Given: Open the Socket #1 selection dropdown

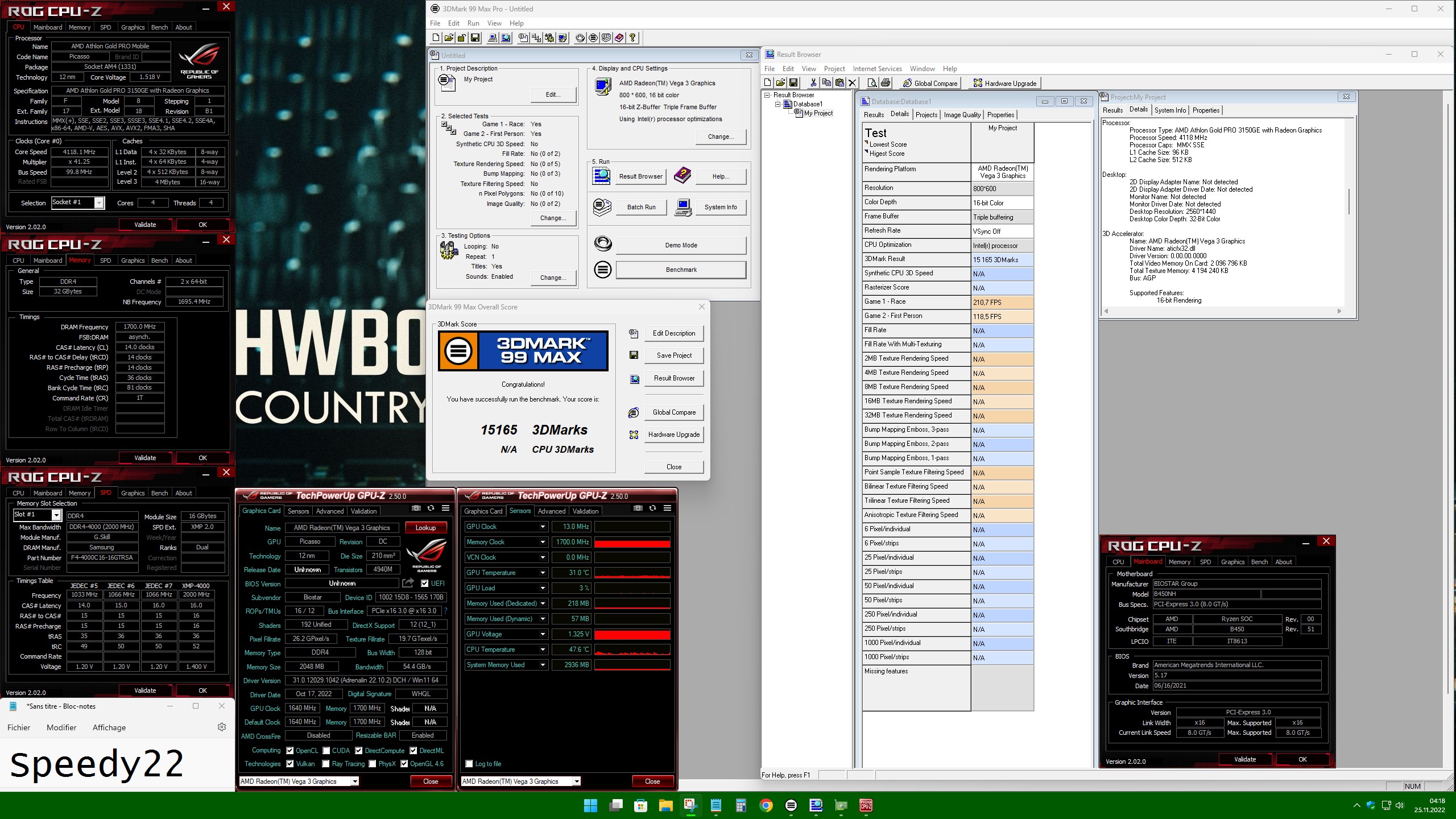Looking at the screenshot, I should tap(100, 203).
